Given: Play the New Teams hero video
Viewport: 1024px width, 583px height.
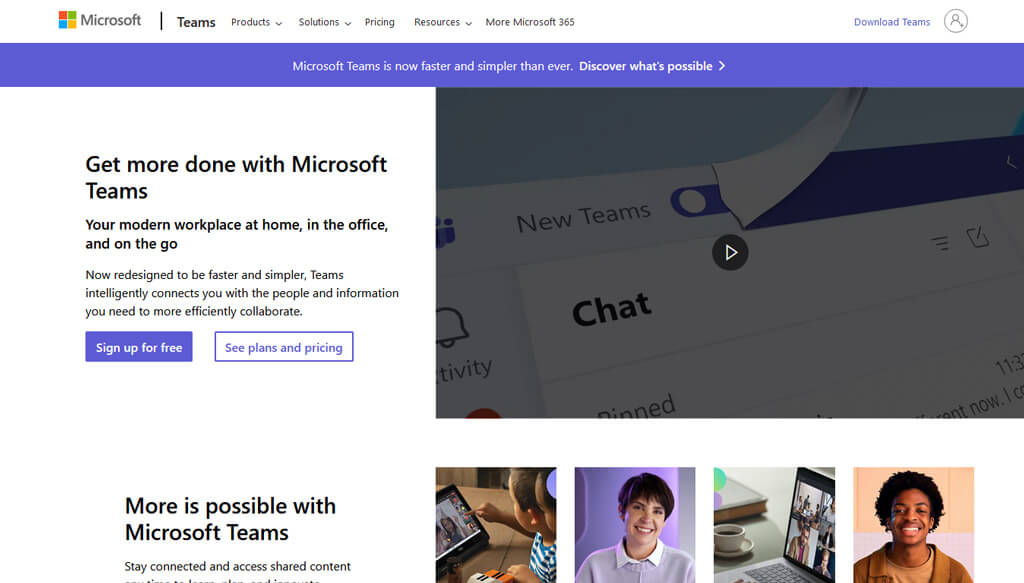Looking at the screenshot, I should click(729, 252).
